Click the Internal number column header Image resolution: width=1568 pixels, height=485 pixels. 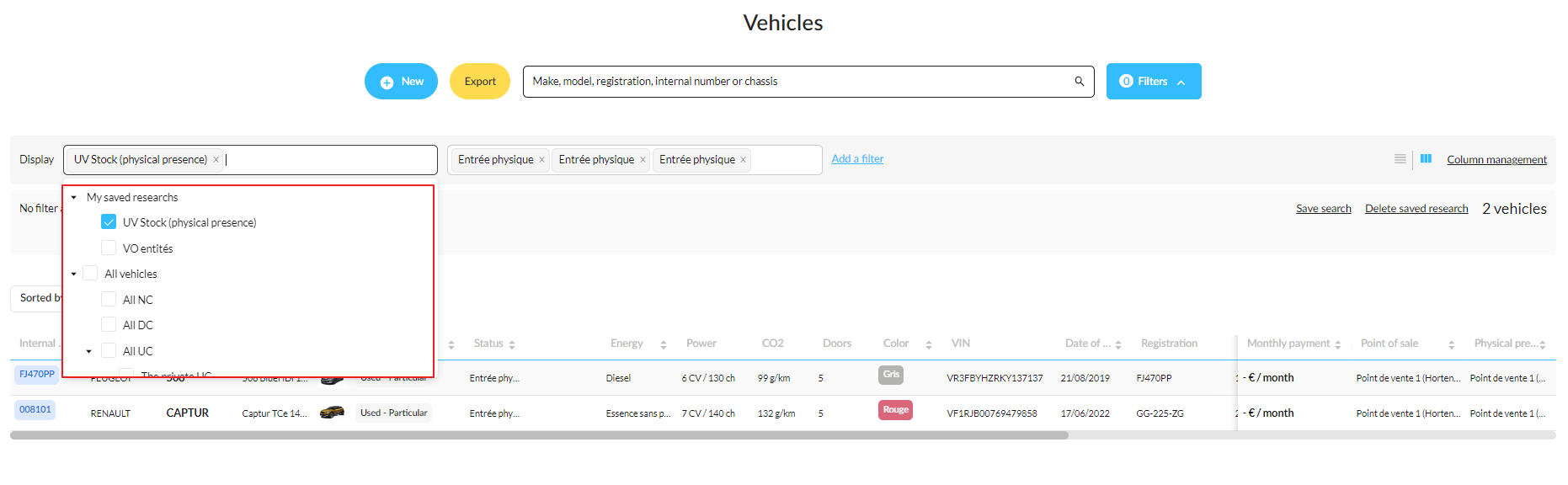click(40, 344)
